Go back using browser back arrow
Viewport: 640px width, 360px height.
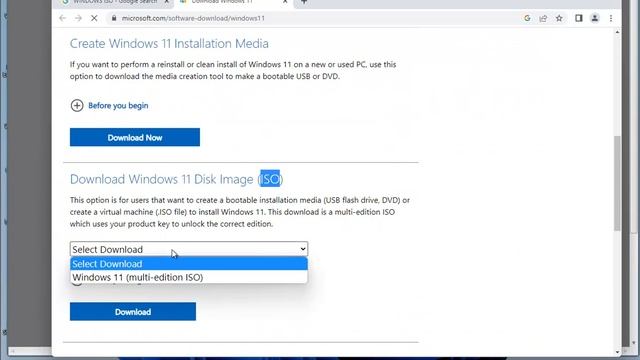[62, 18]
